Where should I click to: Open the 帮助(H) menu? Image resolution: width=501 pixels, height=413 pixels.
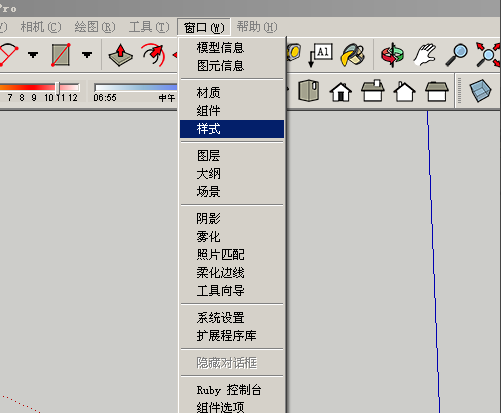click(x=257, y=27)
